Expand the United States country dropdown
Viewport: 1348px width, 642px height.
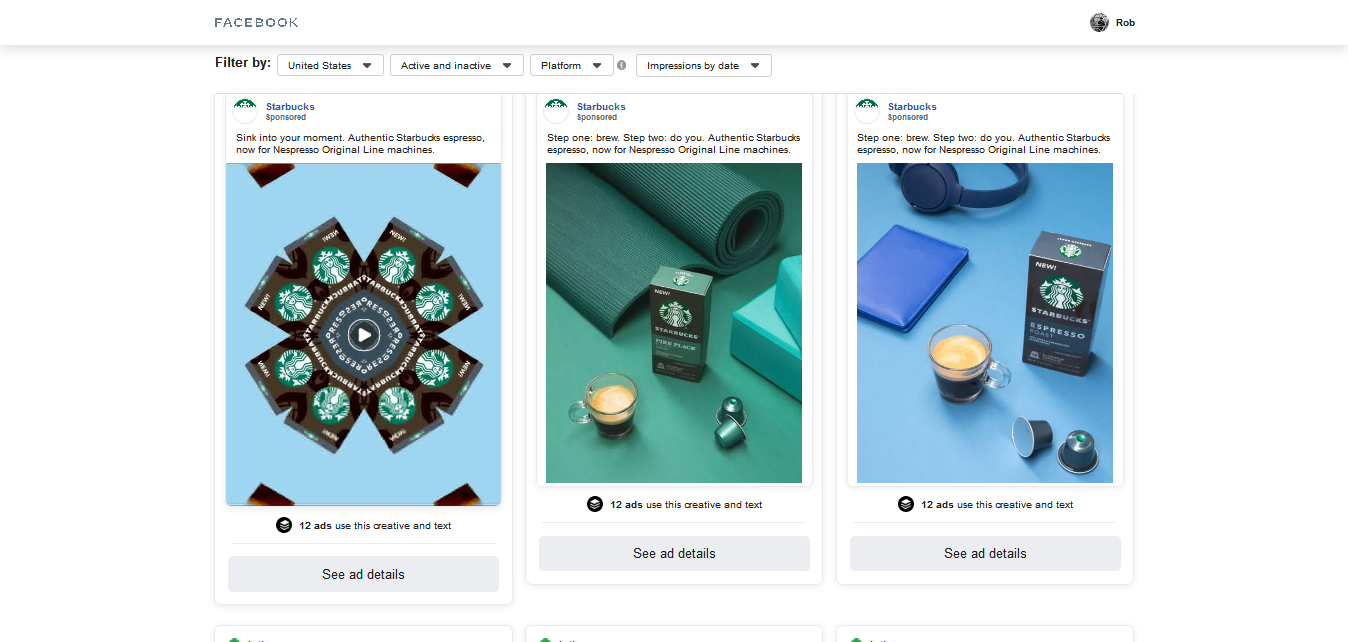330,65
